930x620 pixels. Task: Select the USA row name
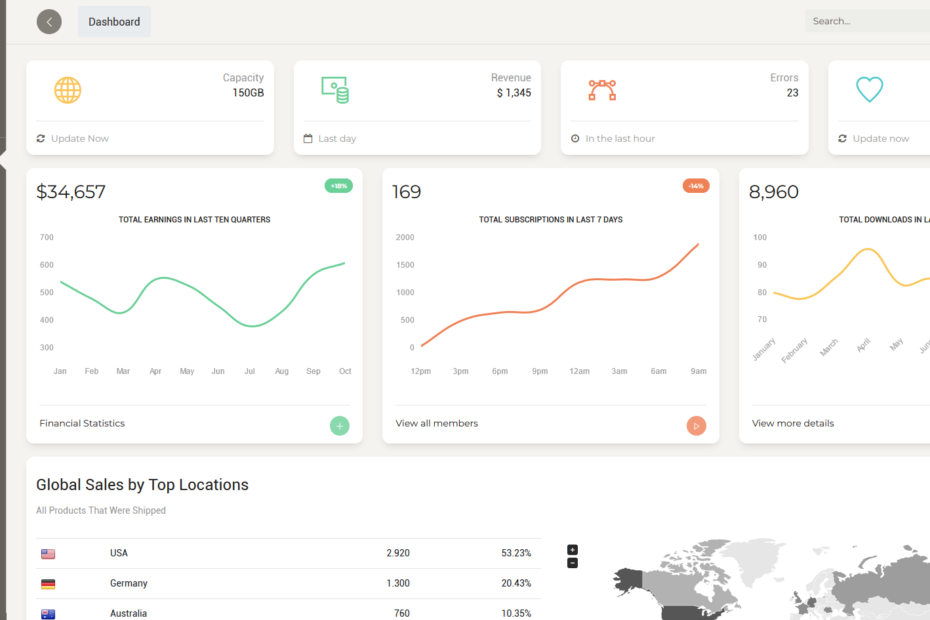click(x=119, y=553)
